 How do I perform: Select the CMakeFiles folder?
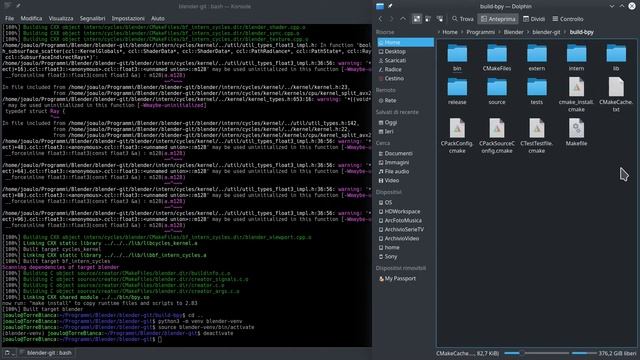pos(497,58)
